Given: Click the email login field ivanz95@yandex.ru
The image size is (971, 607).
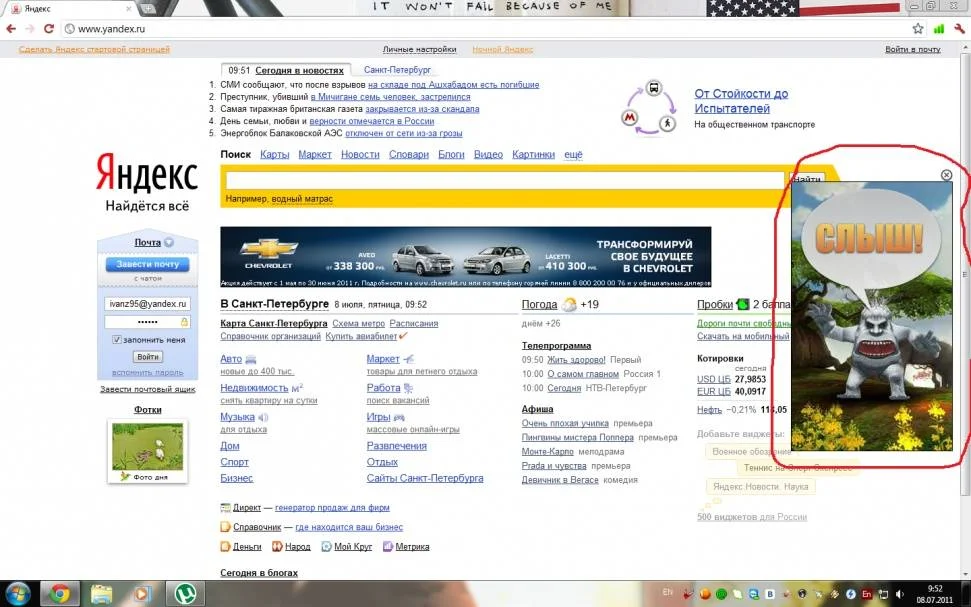Looking at the screenshot, I should pyautogui.click(x=147, y=304).
